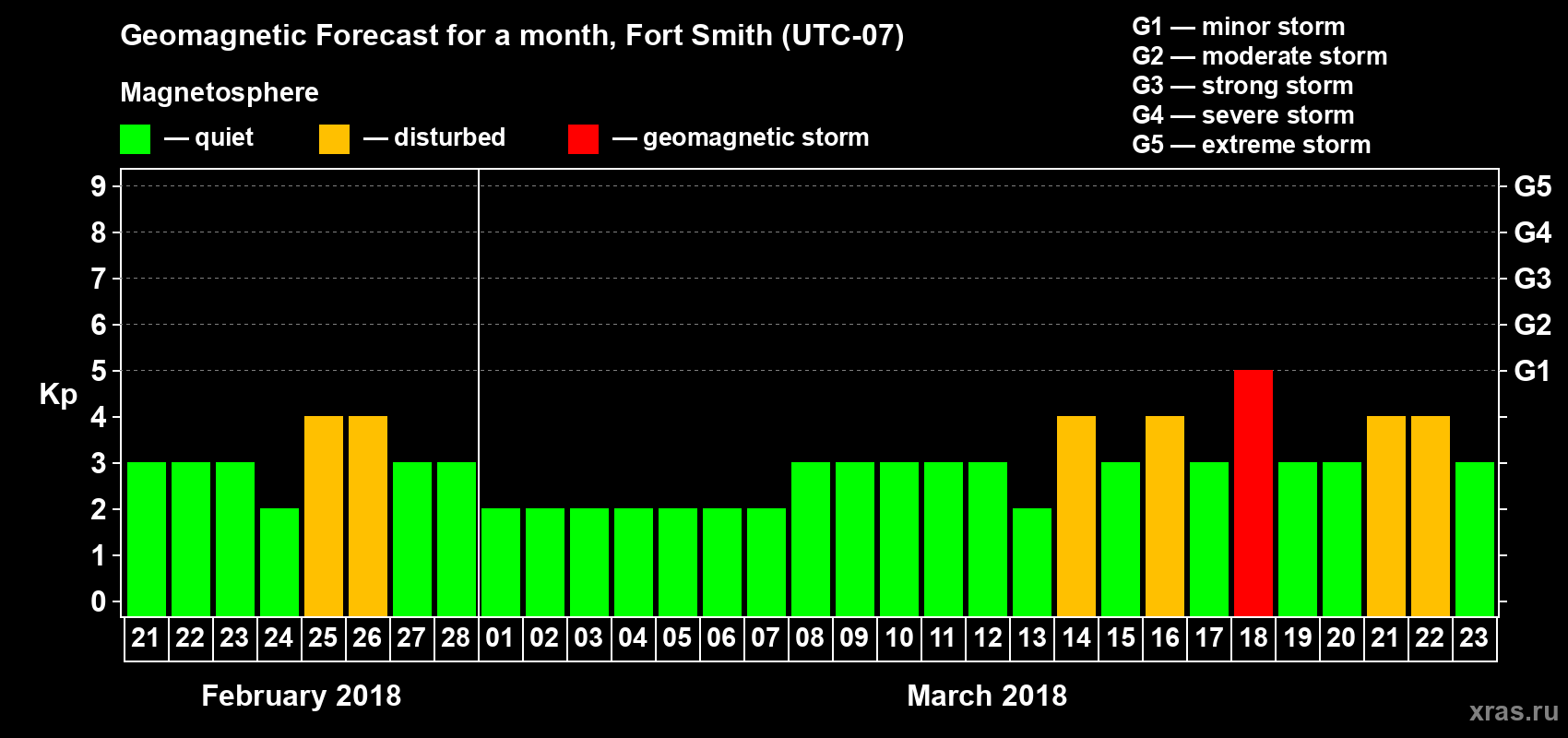
Task: Select the orange bar for March 22
Action: click(1431, 516)
